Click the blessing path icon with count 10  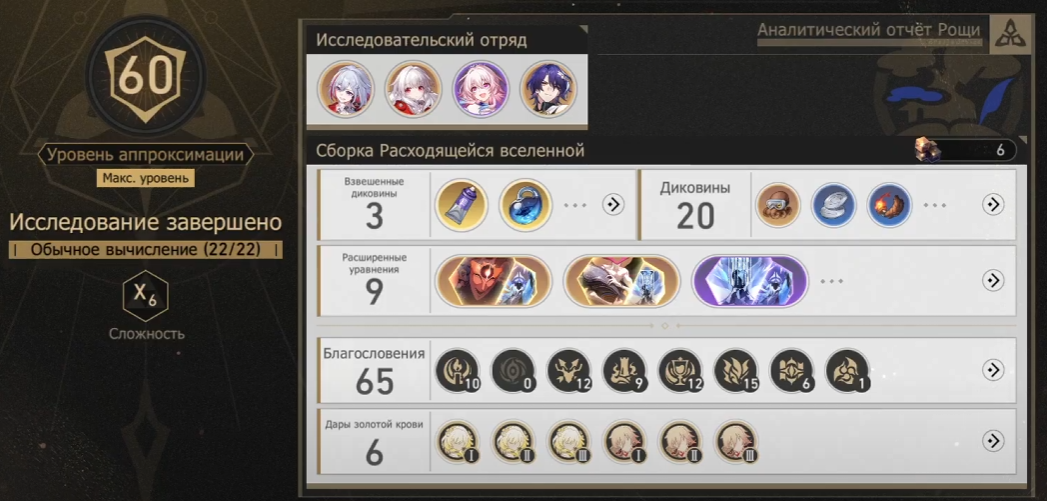tap(458, 371)
